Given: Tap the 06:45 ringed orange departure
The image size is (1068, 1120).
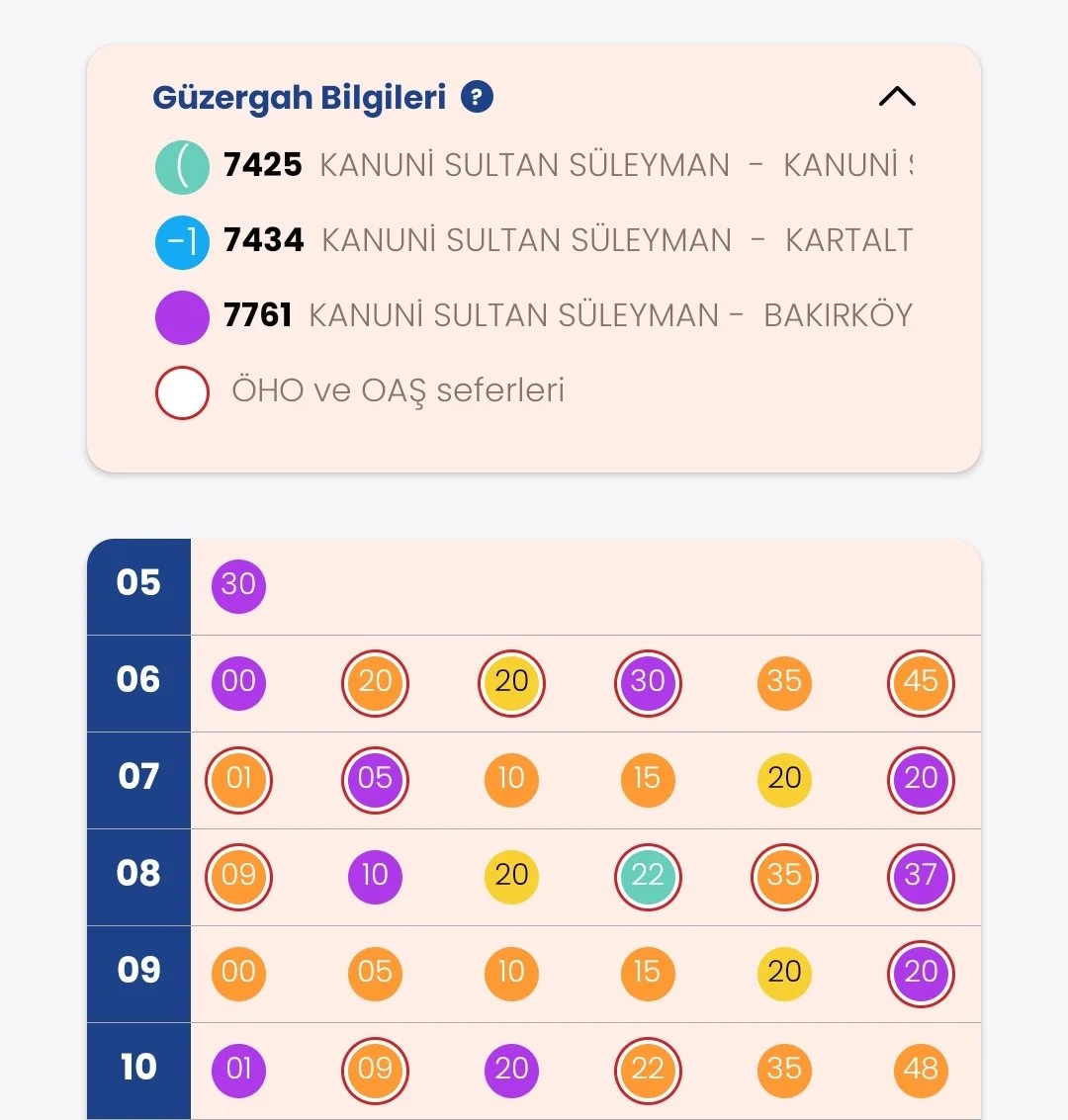Looking at the screenshot, I should click(x=921, y=682).
